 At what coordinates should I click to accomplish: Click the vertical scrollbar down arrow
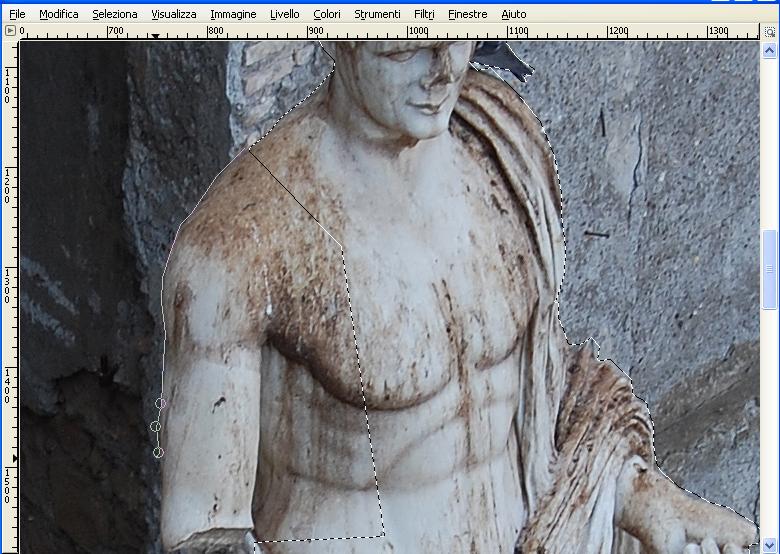pyautogui.click(x=770, y=545)
